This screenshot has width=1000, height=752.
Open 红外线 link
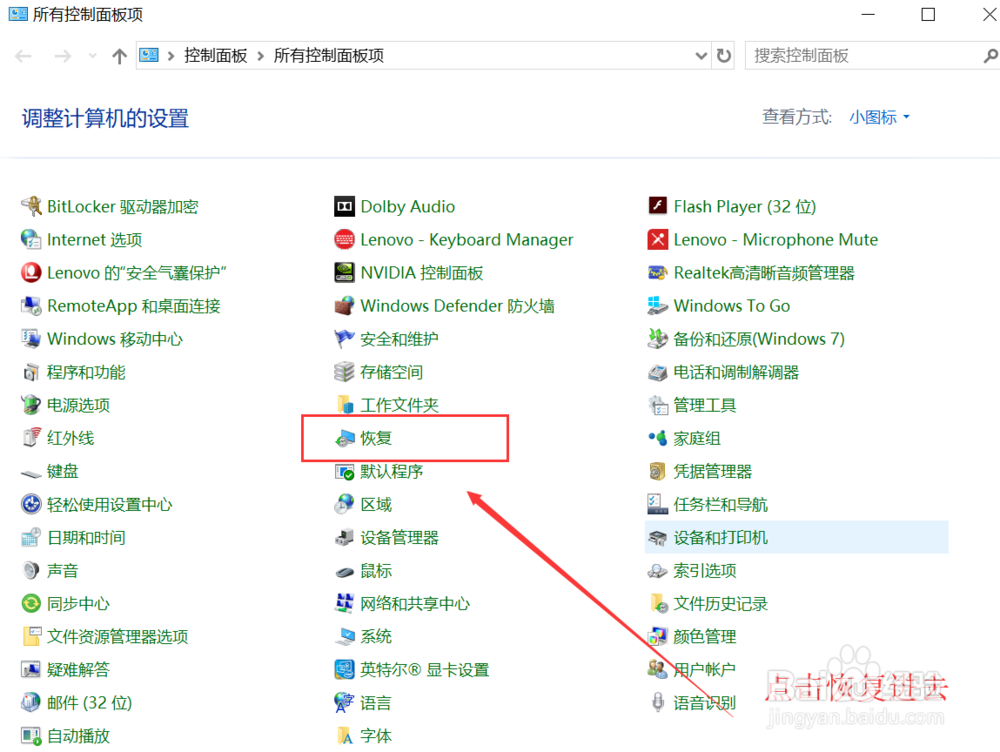[x=70, y=438]
